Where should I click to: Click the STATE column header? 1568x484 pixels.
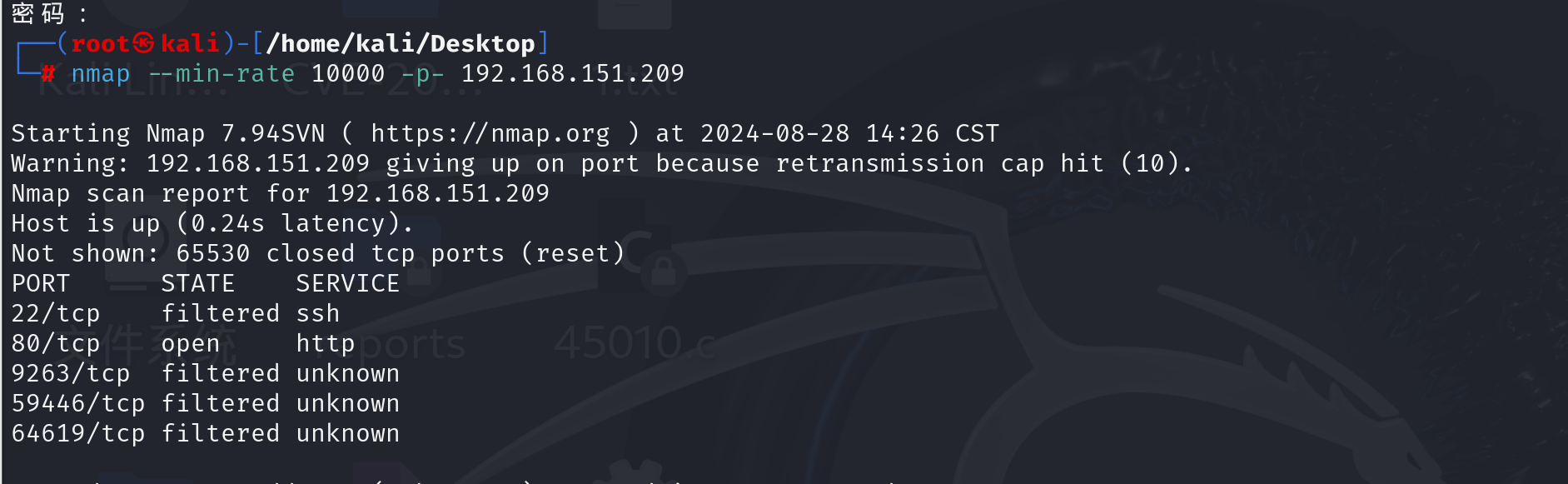pos(198,283)
